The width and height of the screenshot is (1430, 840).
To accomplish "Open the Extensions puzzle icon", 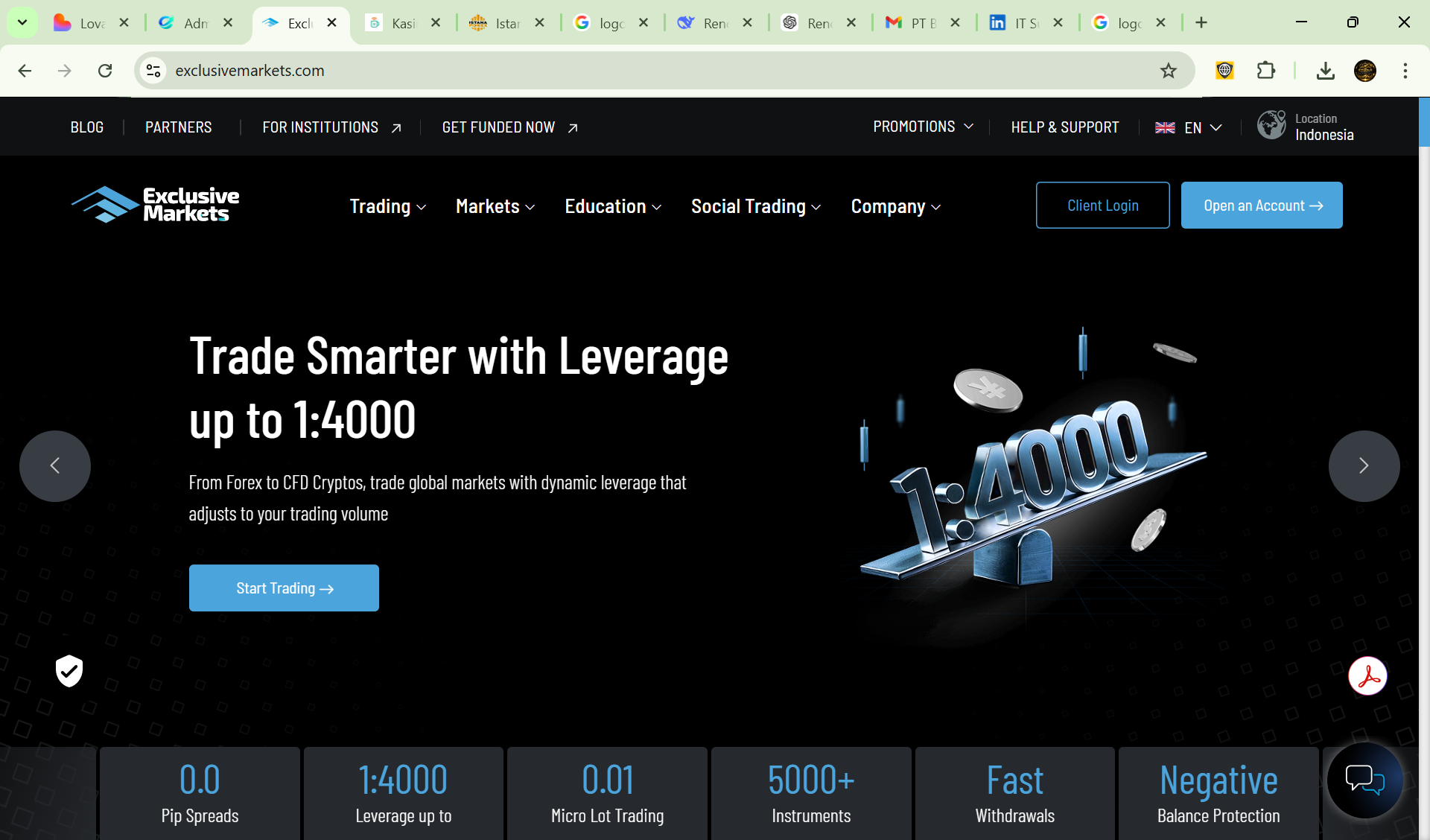I will point(1265,71).
